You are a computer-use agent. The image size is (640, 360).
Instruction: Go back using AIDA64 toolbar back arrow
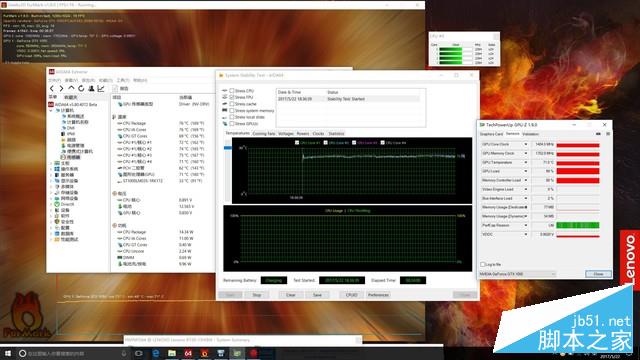coord(52,89)
